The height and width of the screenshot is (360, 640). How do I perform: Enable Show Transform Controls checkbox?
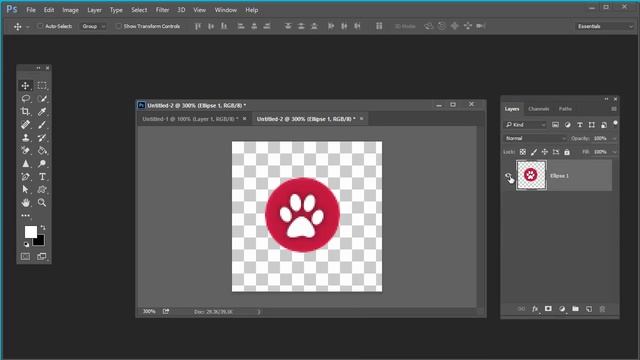(x=118, y=26)
